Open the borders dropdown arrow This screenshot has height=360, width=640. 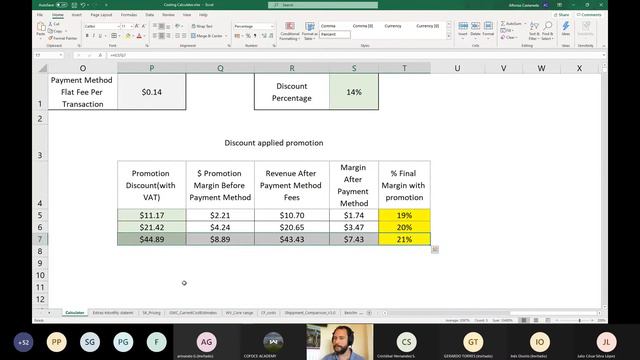[119, 36]
